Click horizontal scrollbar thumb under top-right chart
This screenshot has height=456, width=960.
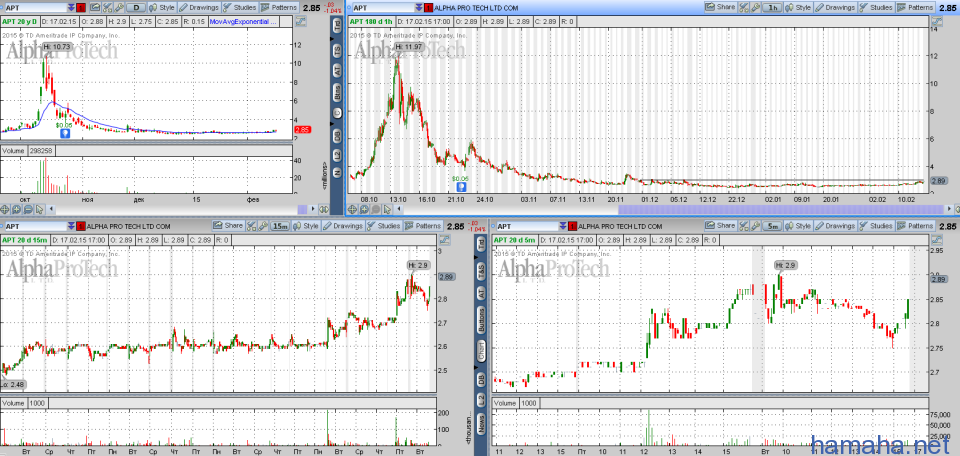coord(781,209)
